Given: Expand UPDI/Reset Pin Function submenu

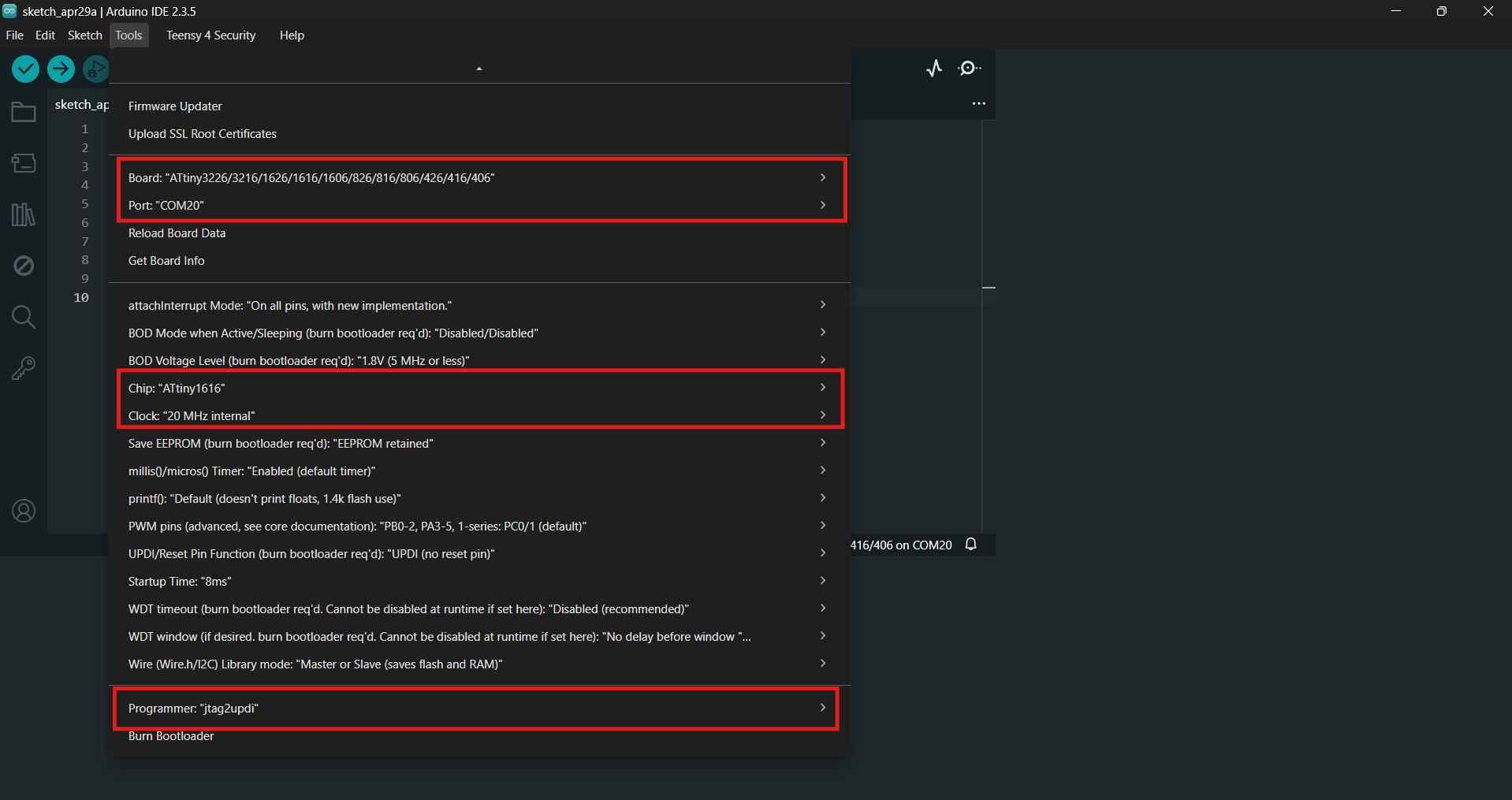Looking at the screenshot, I should click(x=479, y=554).
